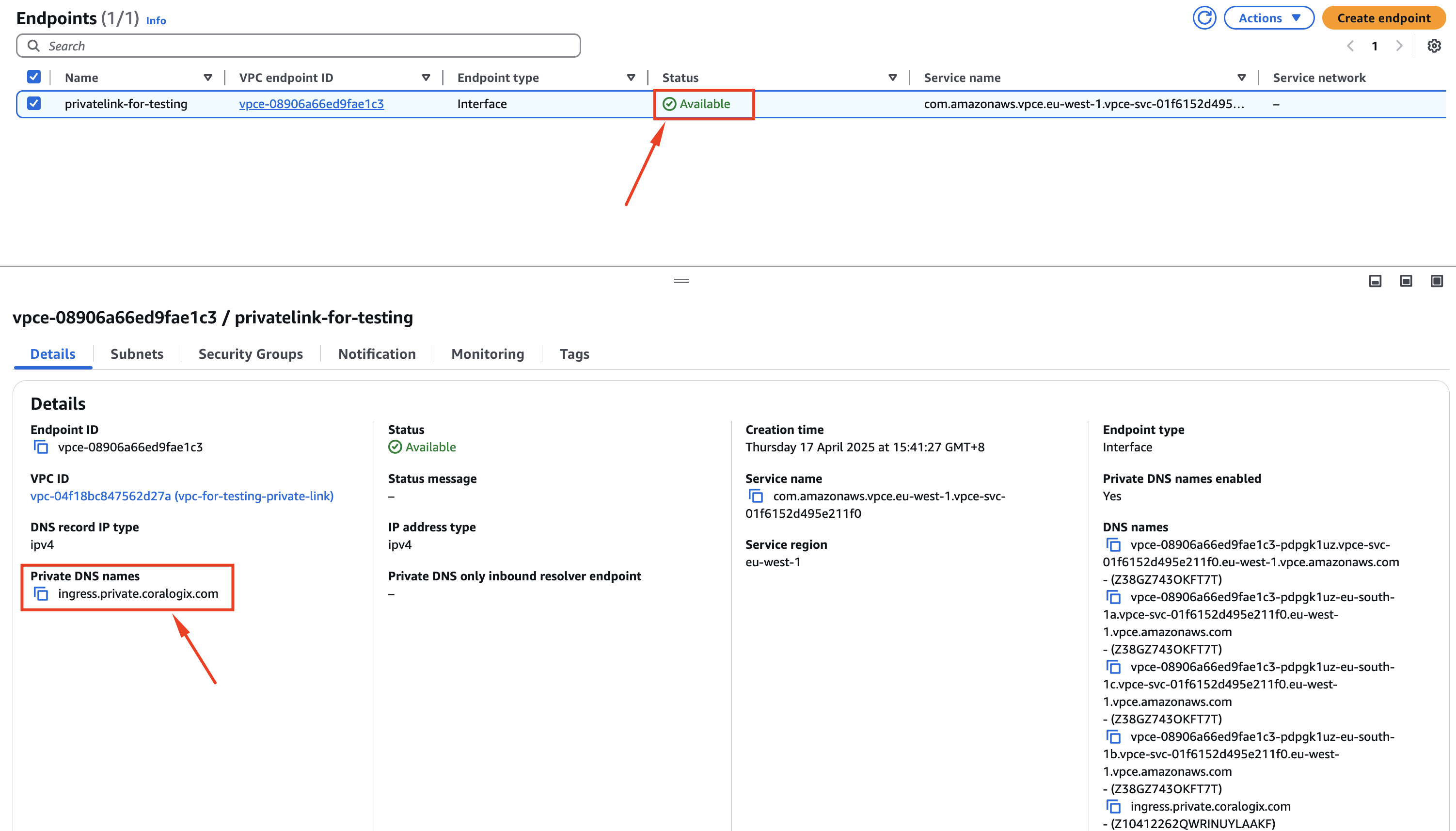Click the Available status in table row

point(696,104)
